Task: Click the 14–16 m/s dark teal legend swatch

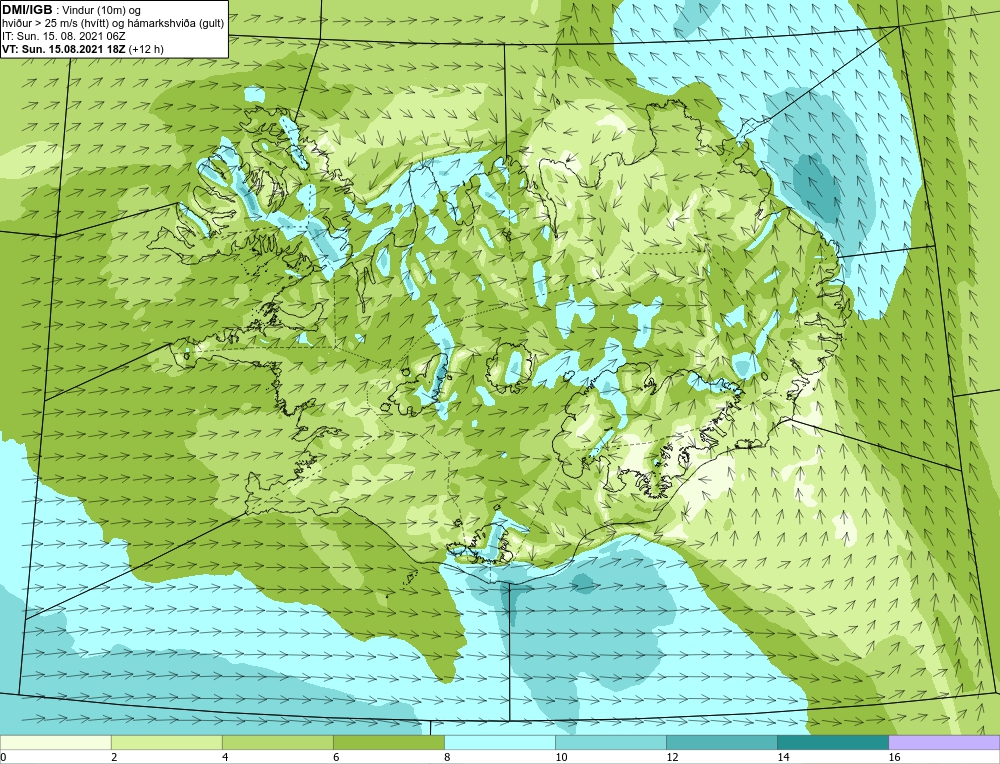Action: pos(832,742)
